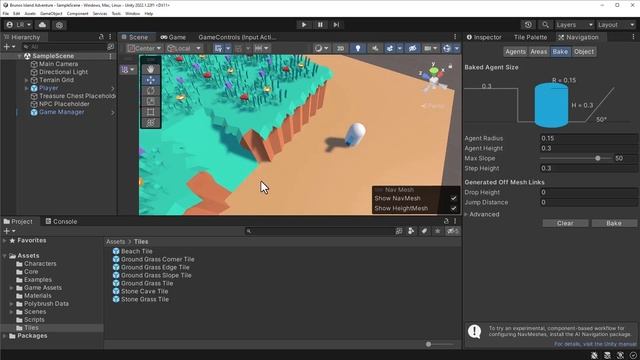Toggle Show NavMesh checkbox

pyautogui.click(x=453, y=198)
